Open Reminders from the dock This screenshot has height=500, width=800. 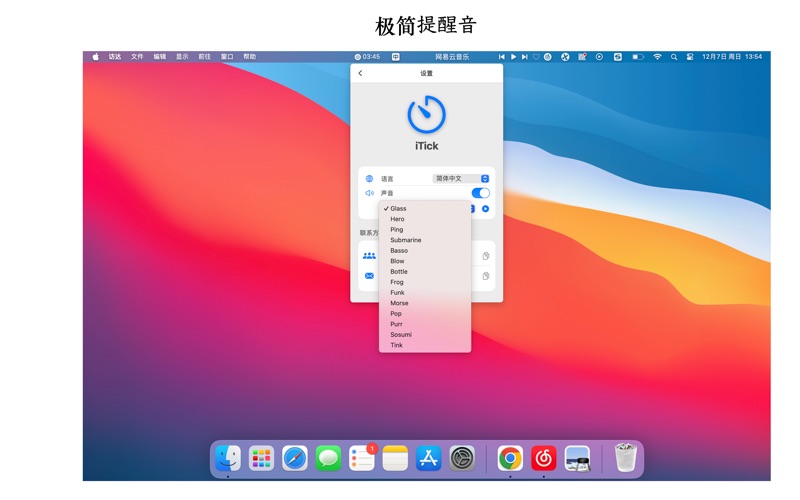coord(362,458)
